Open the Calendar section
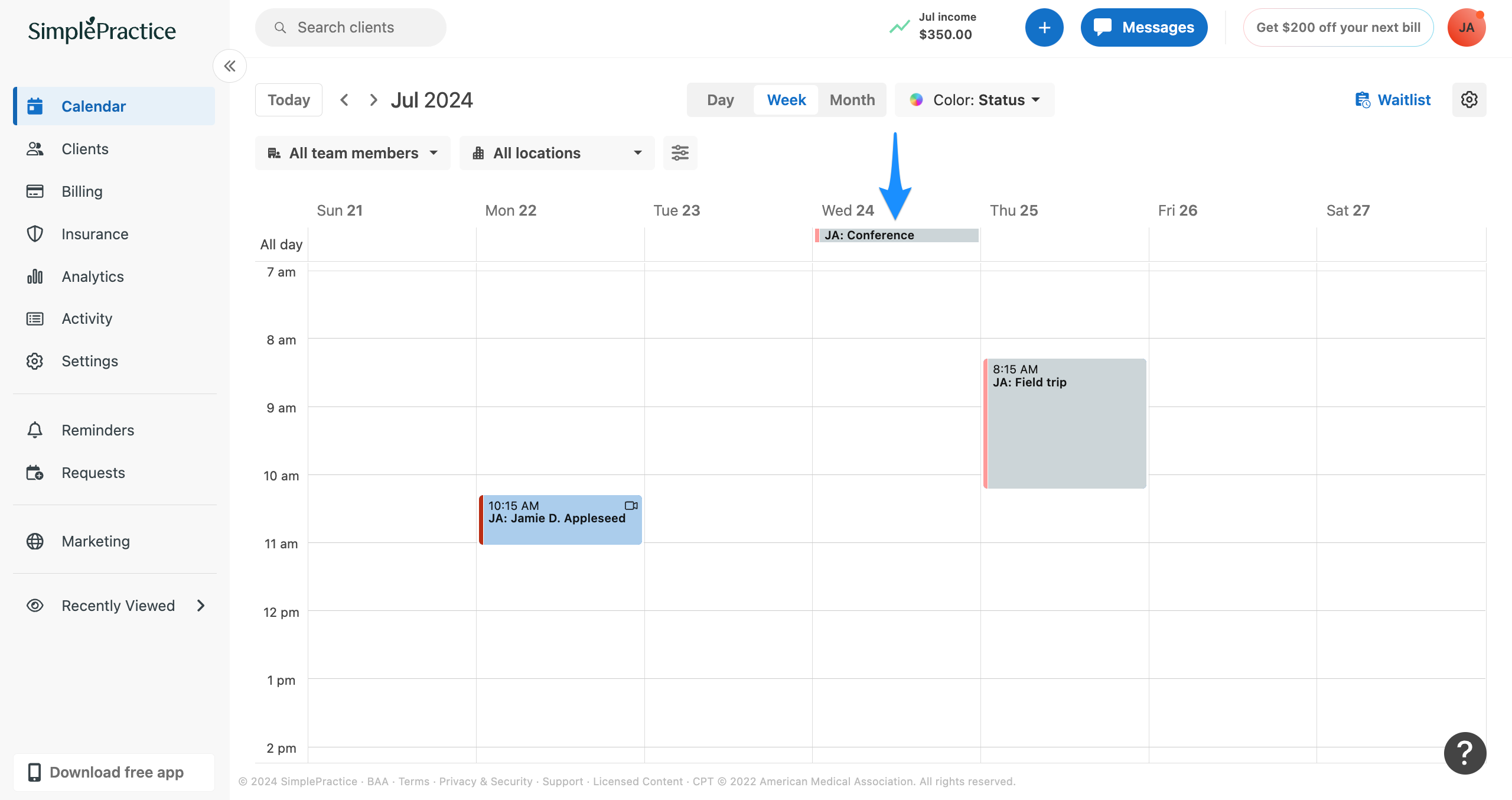 pos(115,106)
